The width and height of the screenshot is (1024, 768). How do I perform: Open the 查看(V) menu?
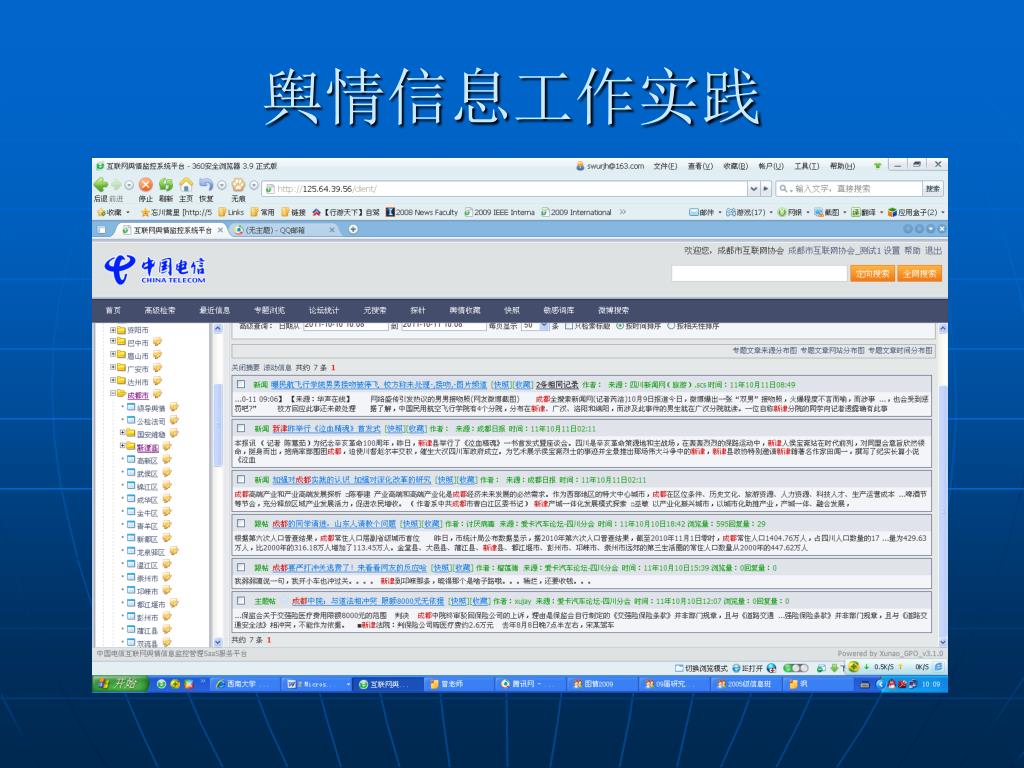click(700, 166)
